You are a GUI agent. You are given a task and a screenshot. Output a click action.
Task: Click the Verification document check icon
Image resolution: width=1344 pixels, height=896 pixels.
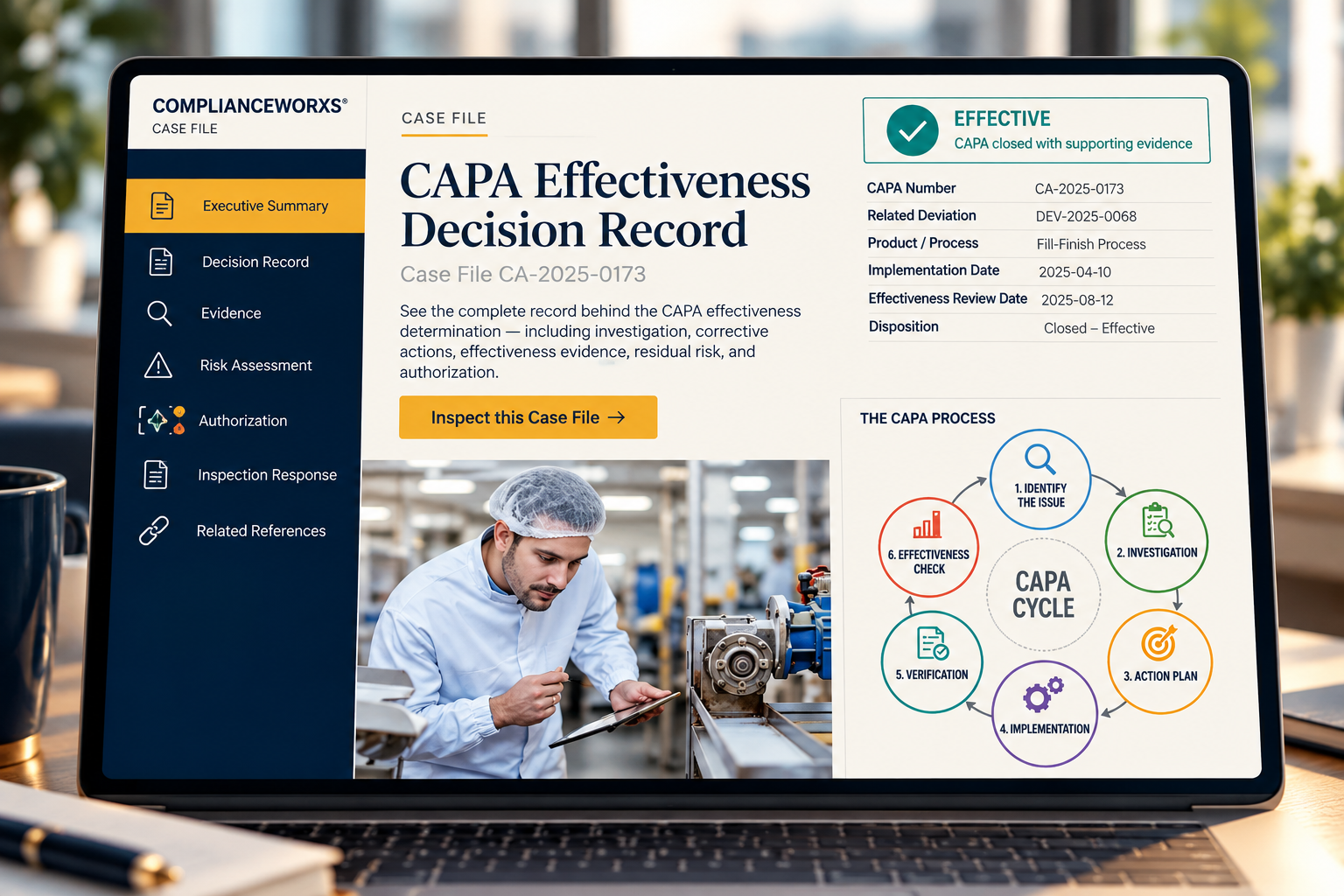click(x=933, y=643)
